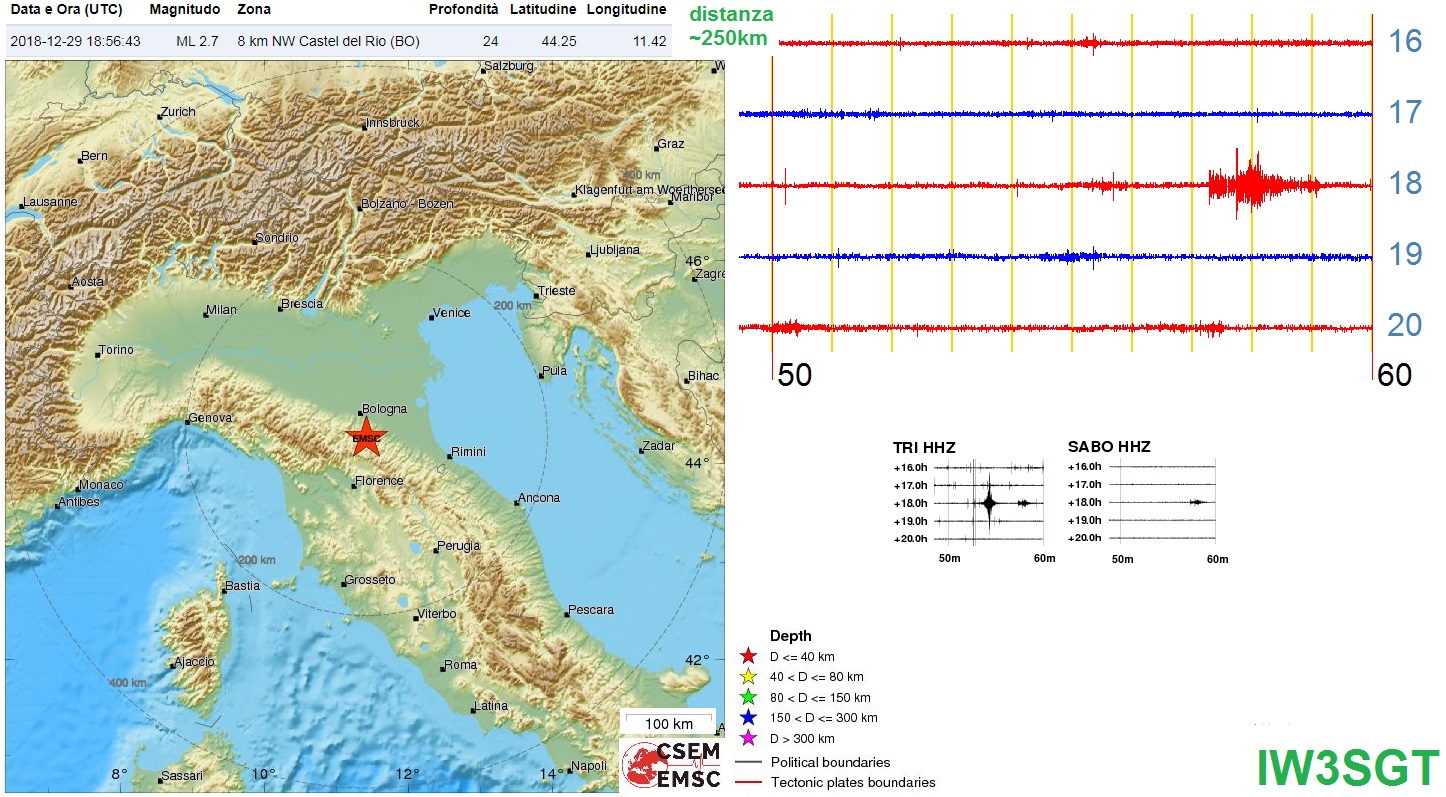Click the 'Political boundaries' legend entry
Image resolution: width=1446 pixels, height=797 pixels.
click(x=830, y=762)
